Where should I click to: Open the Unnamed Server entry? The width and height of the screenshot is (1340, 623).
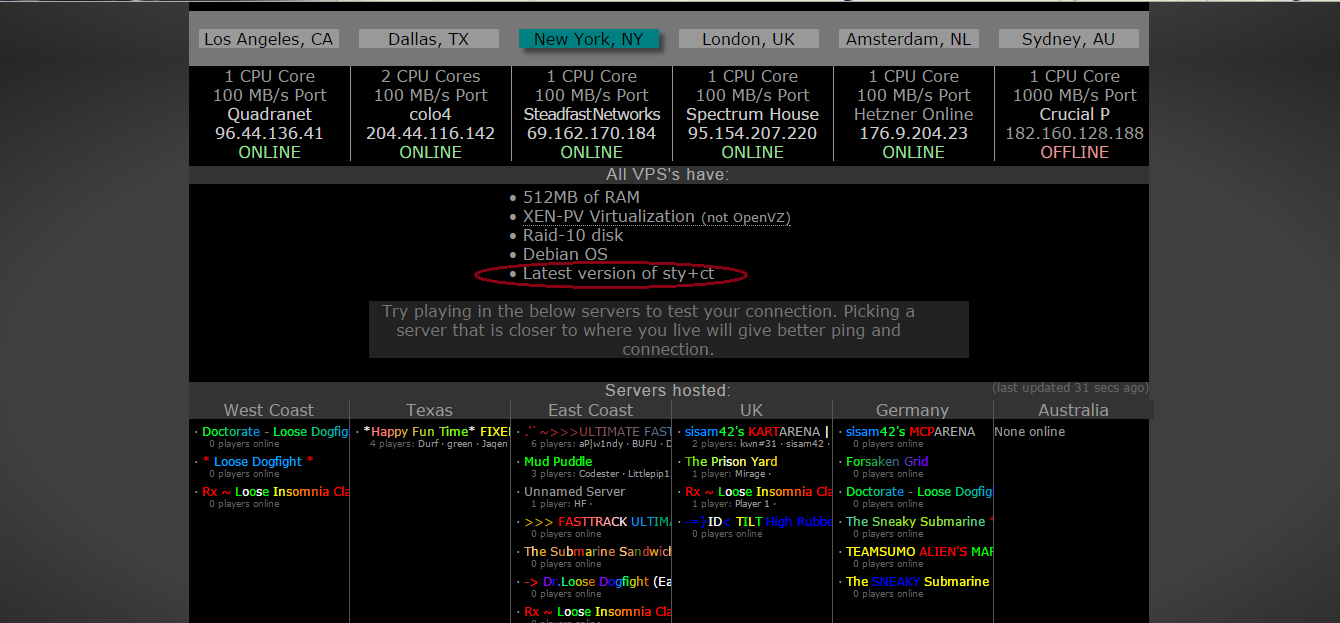point(574,492)
